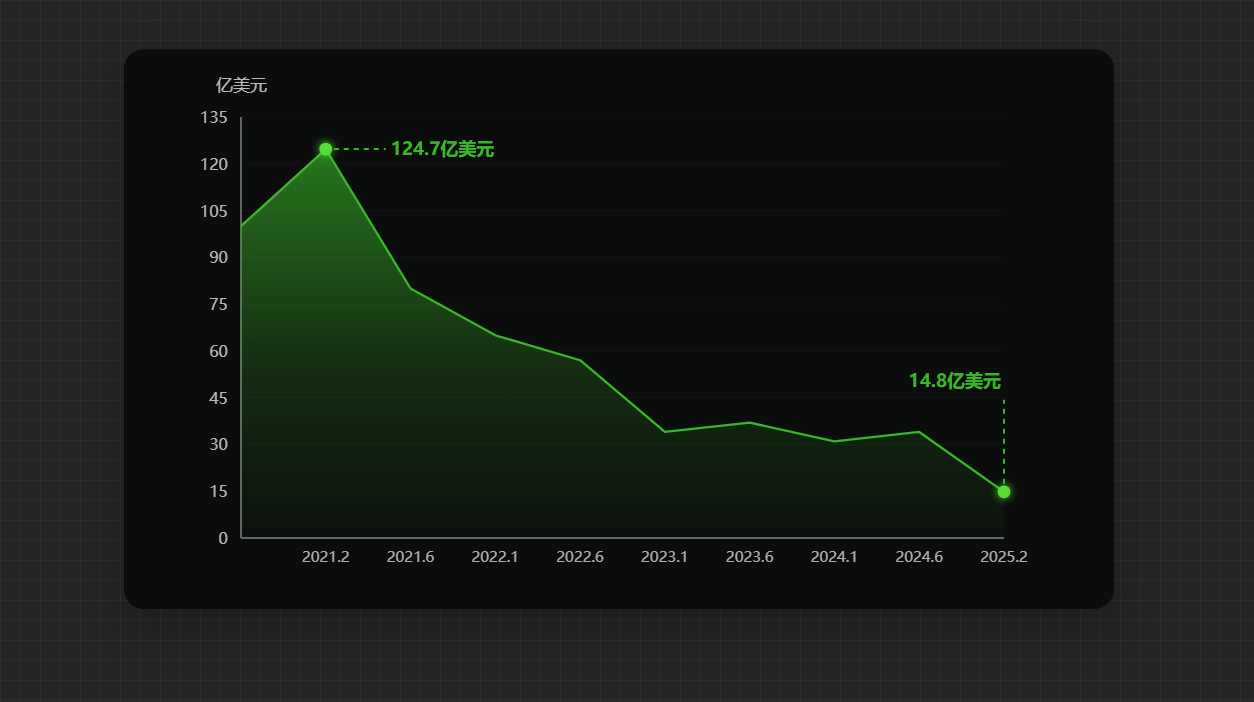Click the 45 y-axis value
Screen dimensions: 1254x702
click(219, 398)
